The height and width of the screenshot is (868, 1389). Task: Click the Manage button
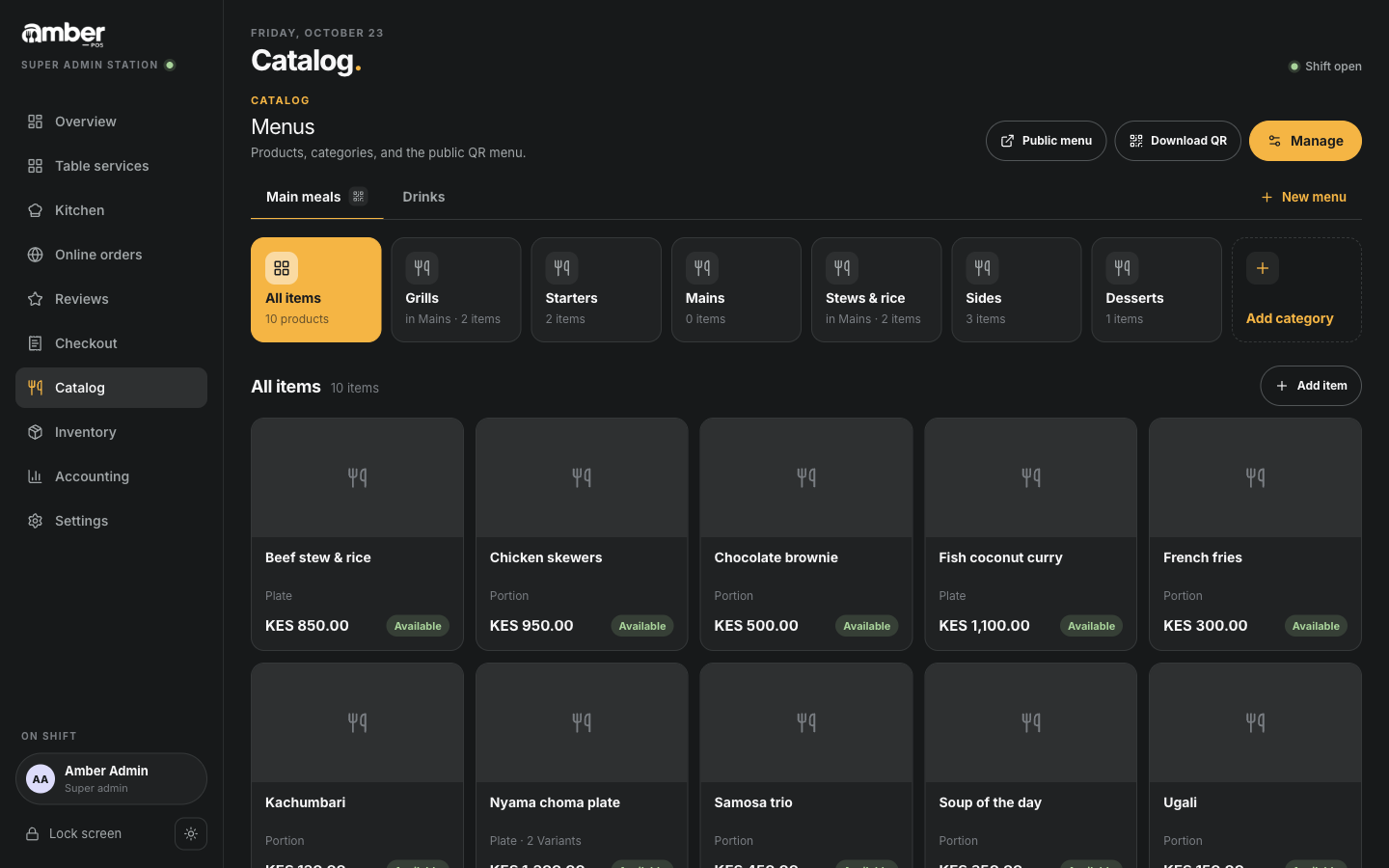pyautogui.click(x=1305, y=141)
